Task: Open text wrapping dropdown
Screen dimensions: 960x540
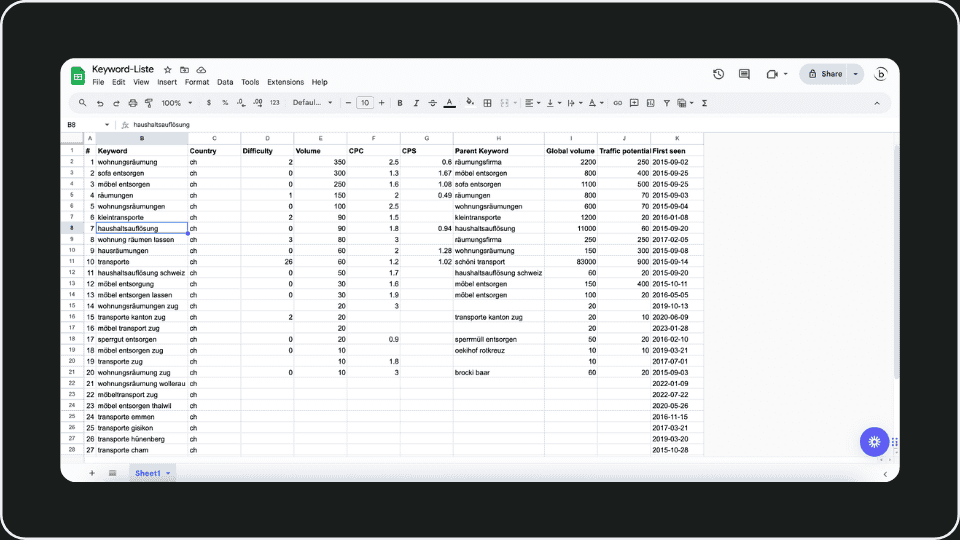Action: pyautogui.click(x=574, y=103)
